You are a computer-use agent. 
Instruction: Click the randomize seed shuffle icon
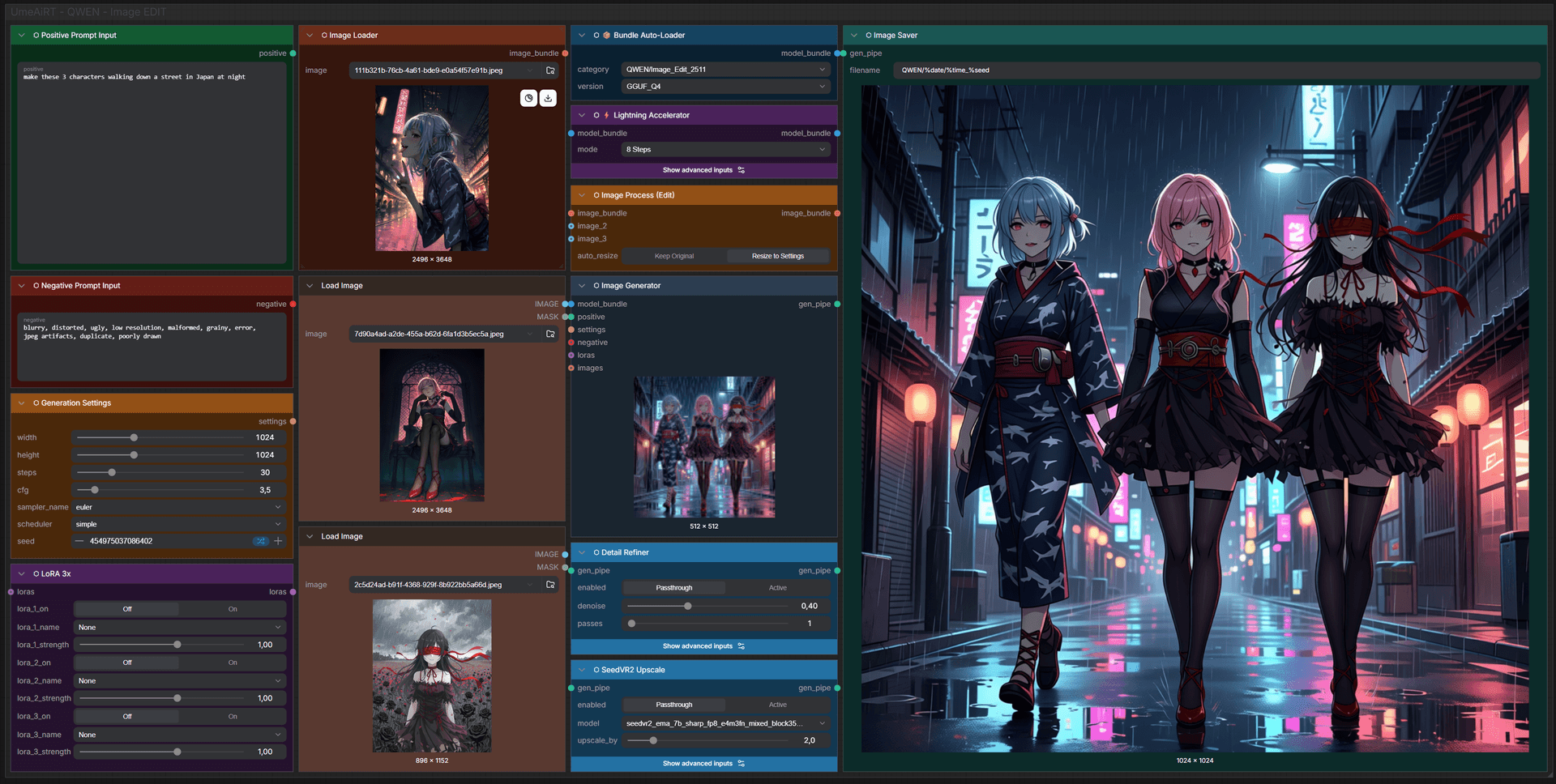(x=260, y=541)
